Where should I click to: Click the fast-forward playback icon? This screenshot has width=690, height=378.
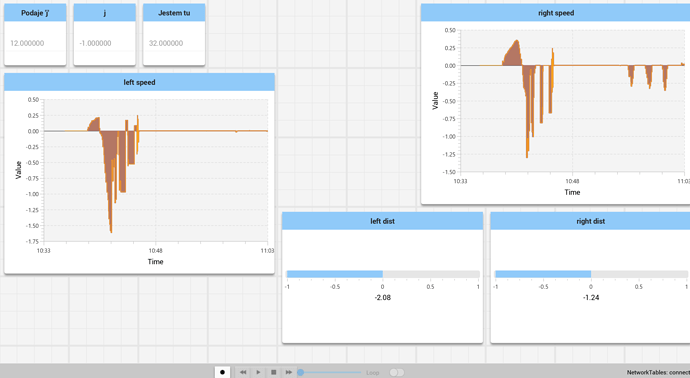289,372
